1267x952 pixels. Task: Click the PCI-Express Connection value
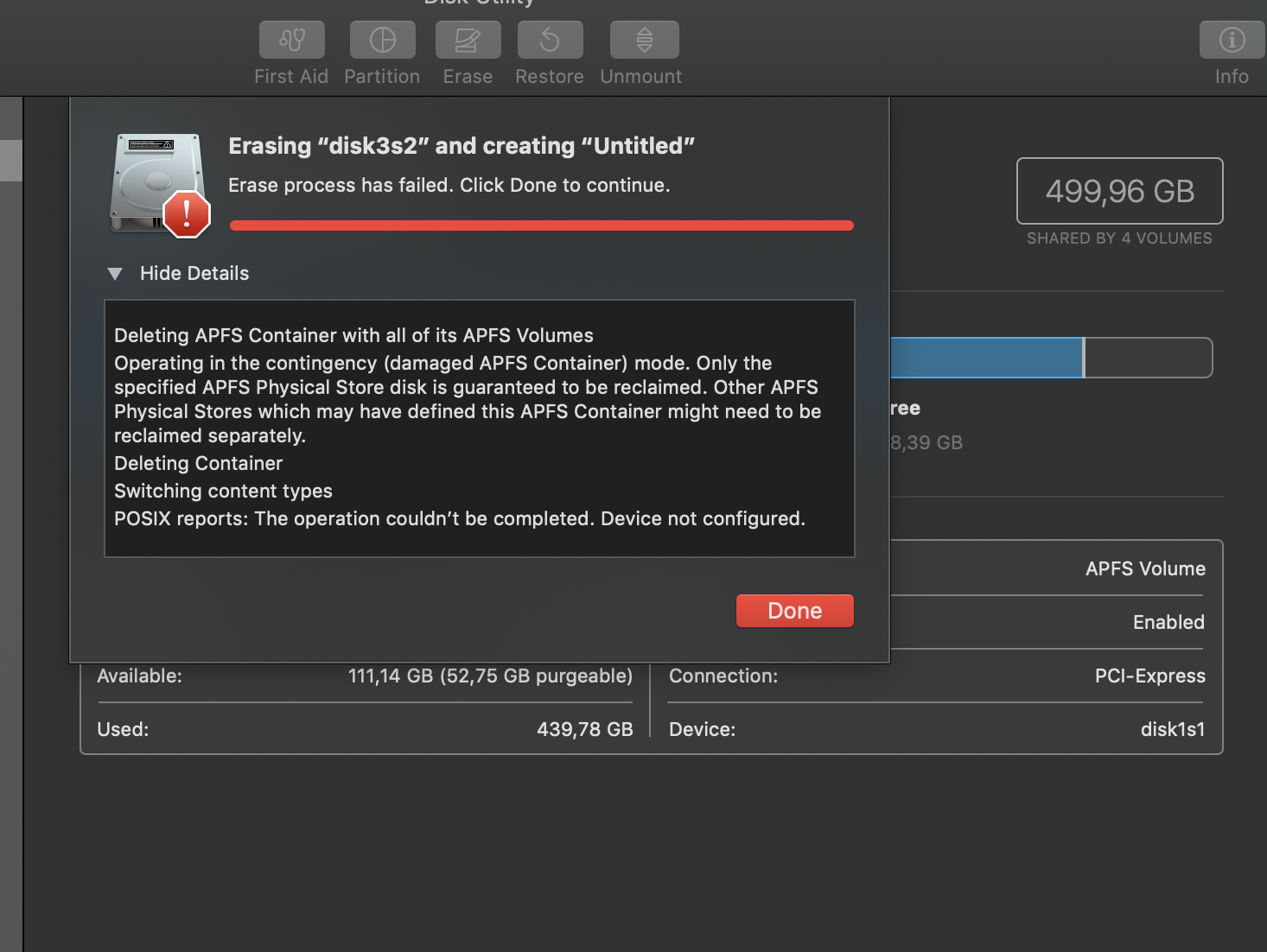(x=1149, y=676)
